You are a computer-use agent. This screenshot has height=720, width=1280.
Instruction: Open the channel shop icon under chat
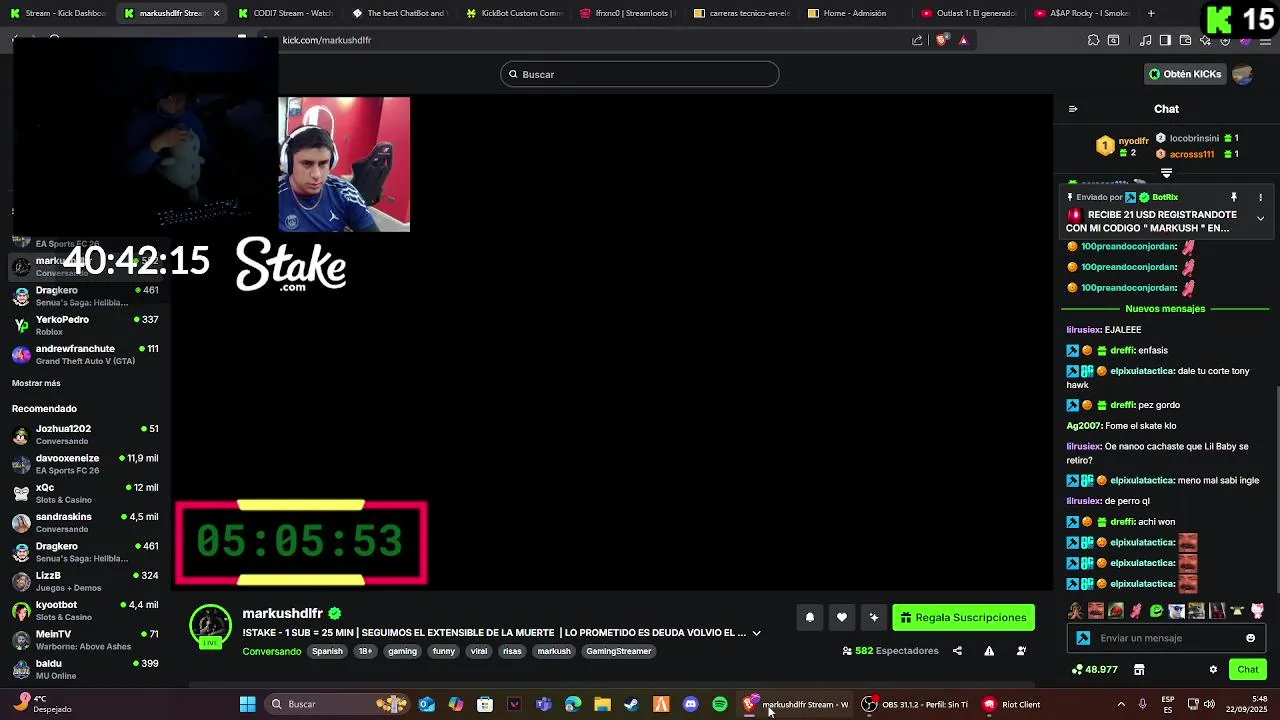coord(1139,670)
